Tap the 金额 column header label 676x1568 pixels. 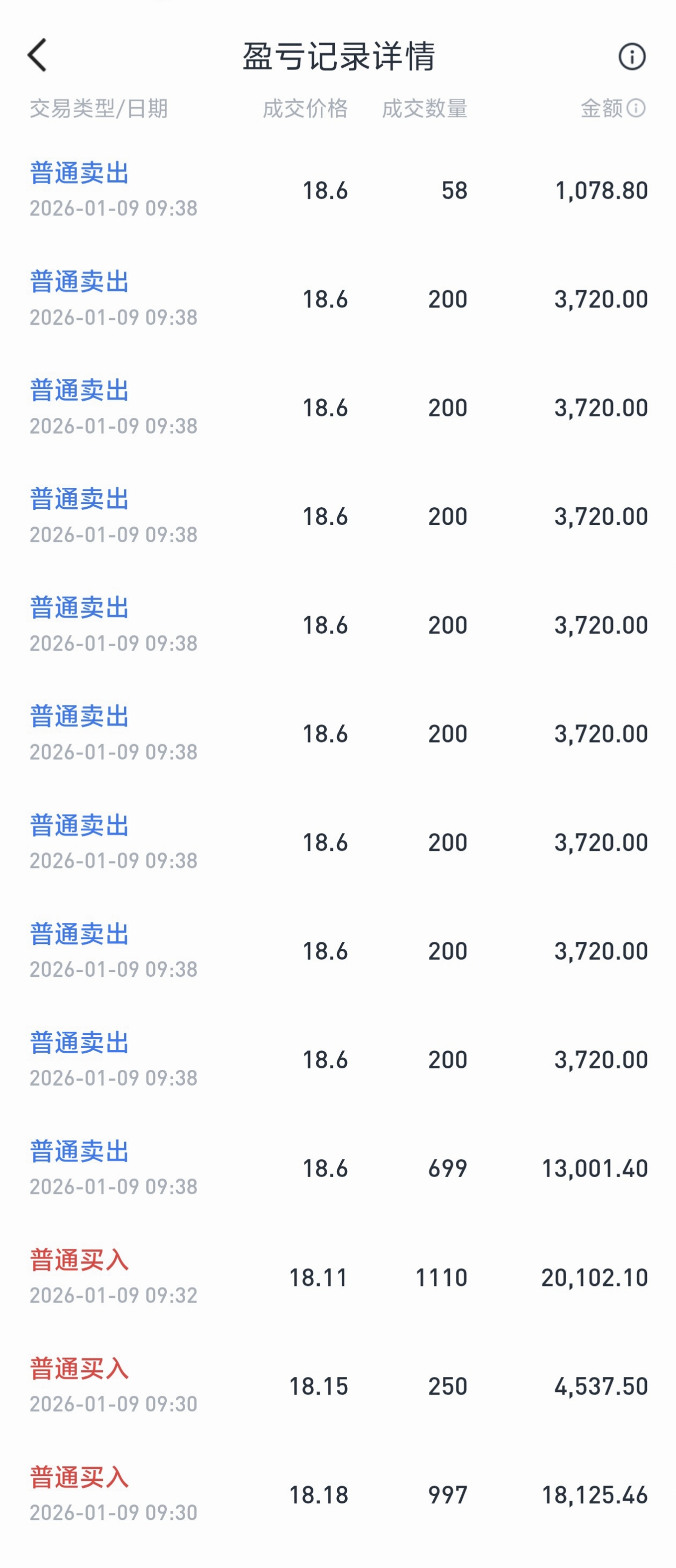click(x=601, y=108)
